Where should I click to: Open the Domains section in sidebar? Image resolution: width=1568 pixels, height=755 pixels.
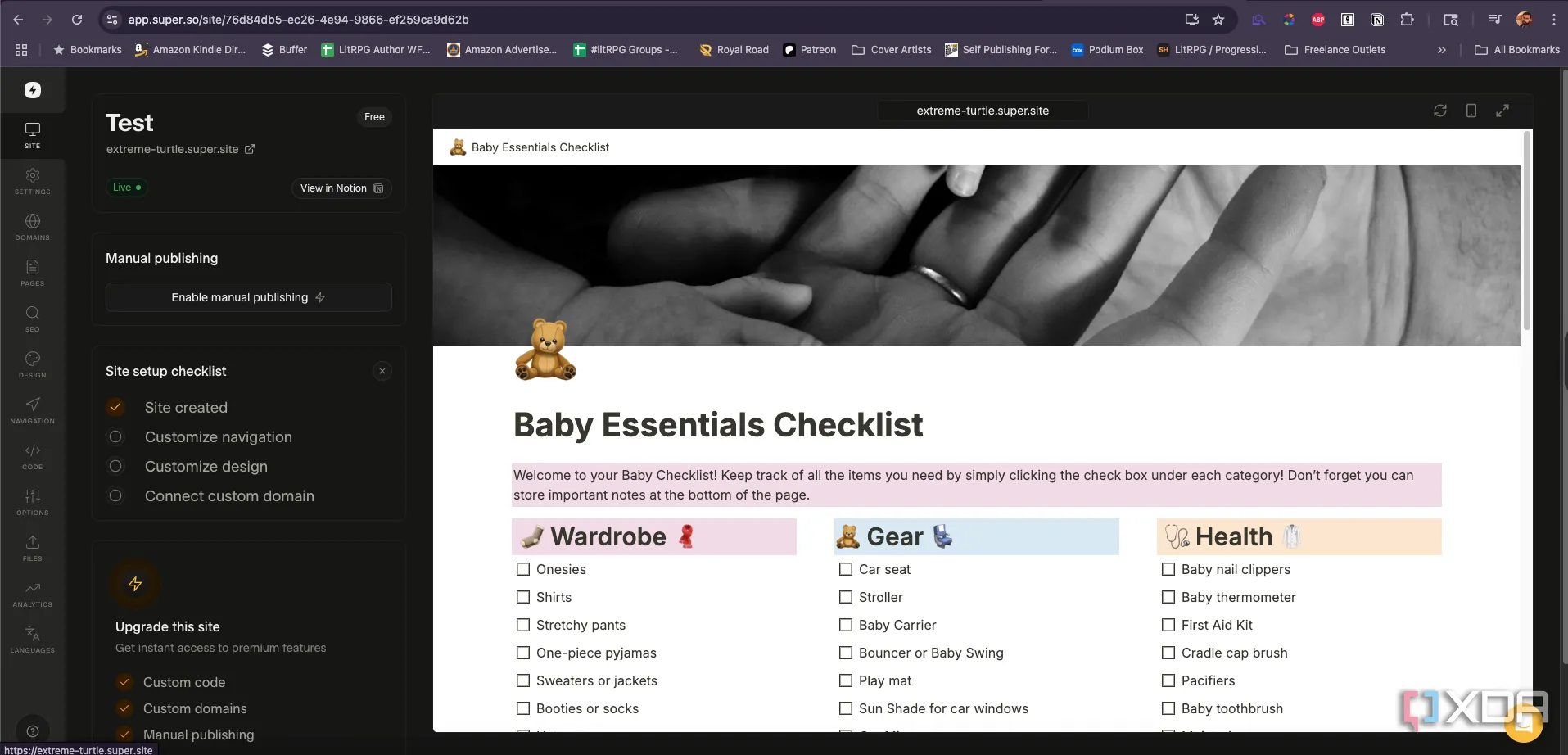tap(33, 227)
